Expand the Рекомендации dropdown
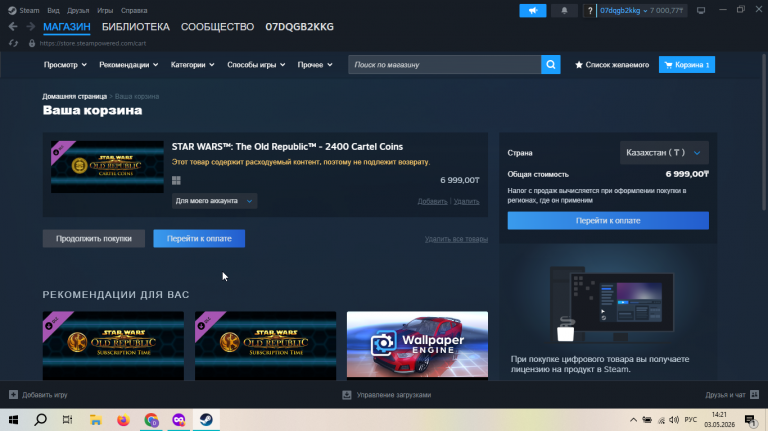 (129, 65)
